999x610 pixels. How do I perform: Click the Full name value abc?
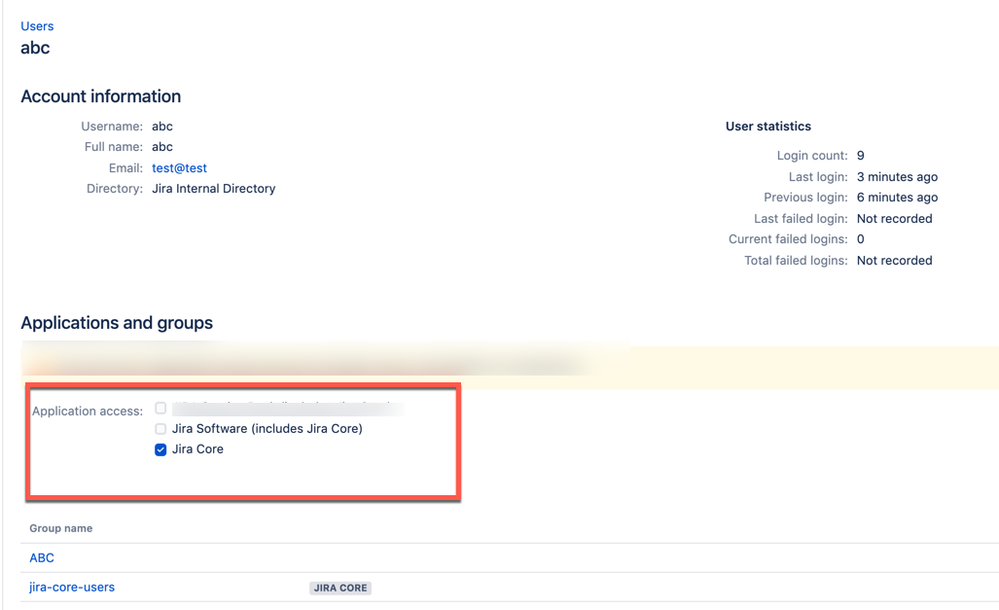(x=162, y=147)
